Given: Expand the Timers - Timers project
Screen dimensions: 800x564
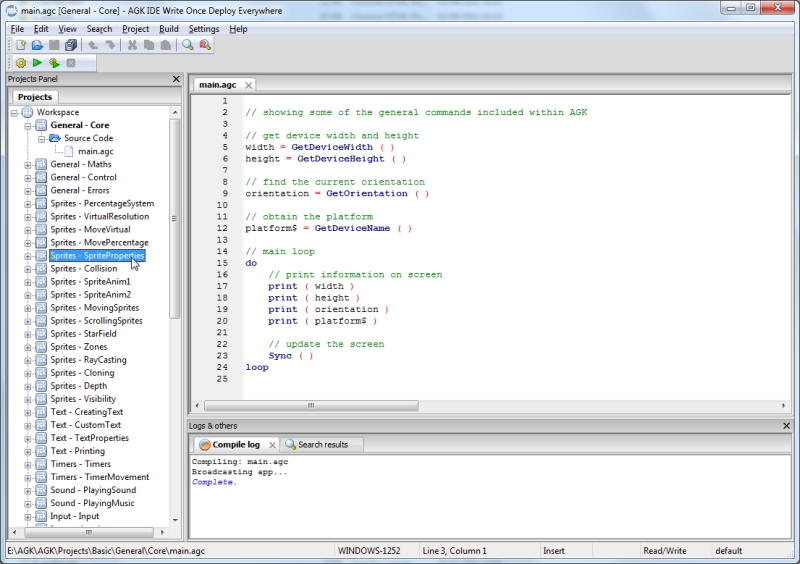Looking at the screenshot, I should [x=28, y=464].
